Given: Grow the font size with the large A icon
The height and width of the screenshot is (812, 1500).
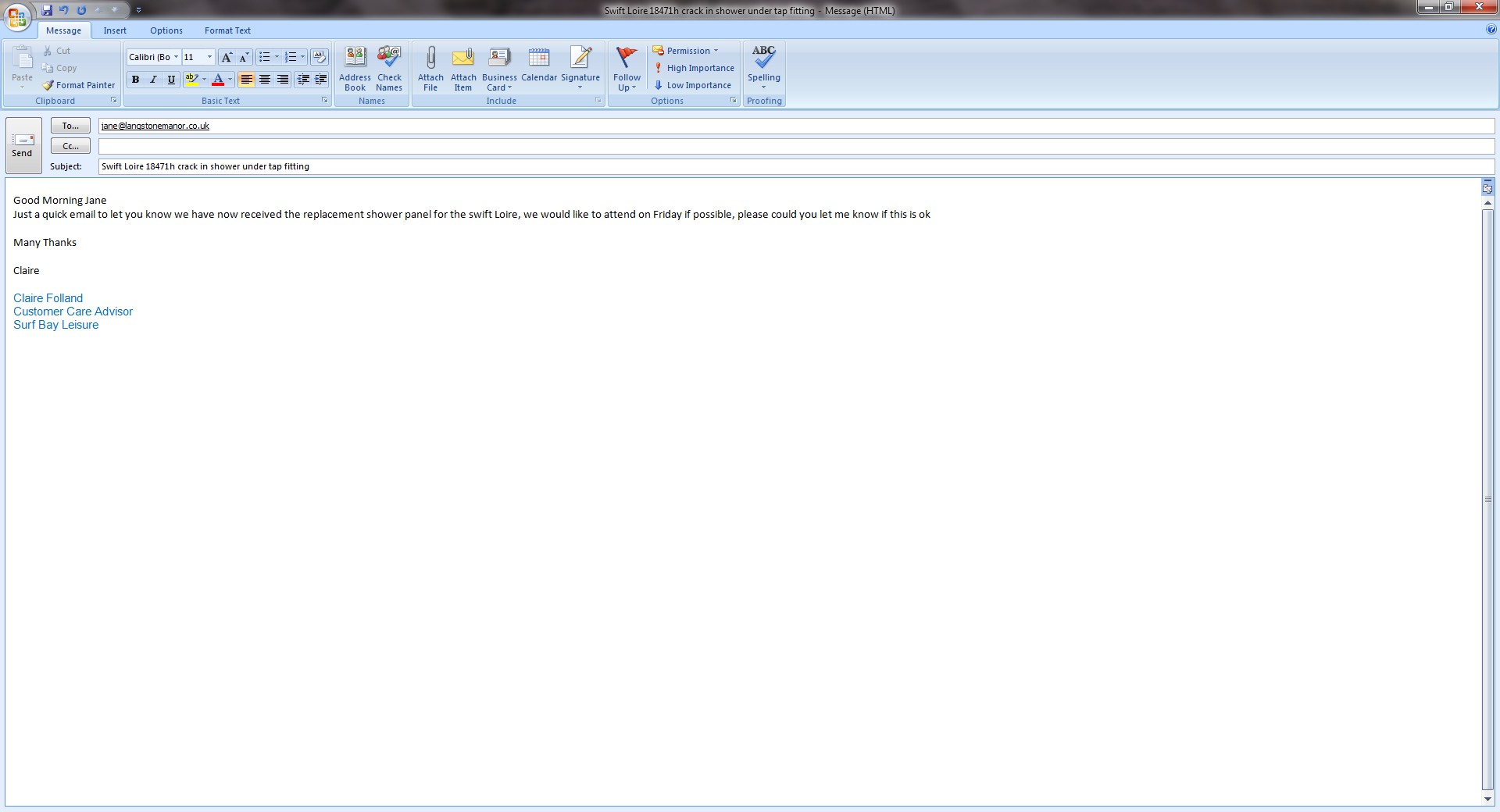Looking at the screenshot, I should (226, 57).
